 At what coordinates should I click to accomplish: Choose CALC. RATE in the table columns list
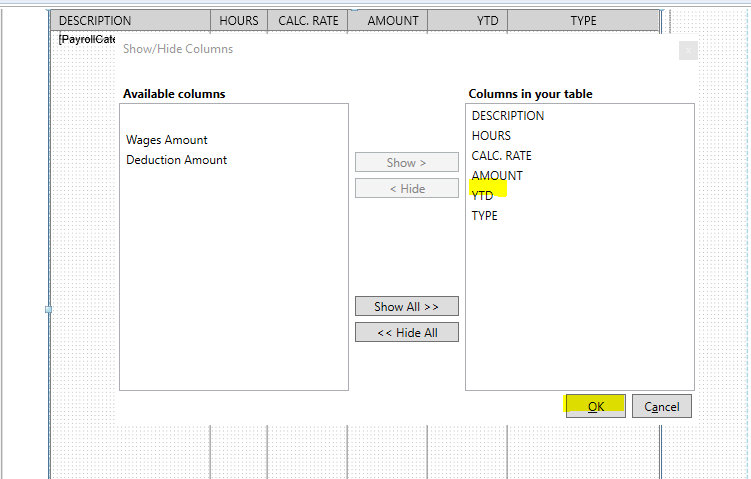pyautogui.click(x=501, y=156)
